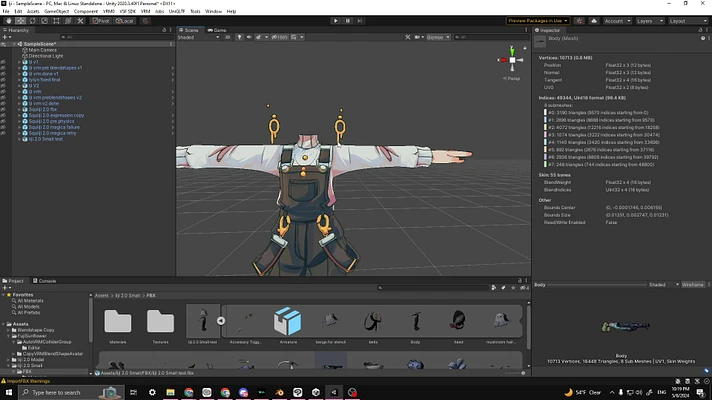
Task: Toggle scene lighting in Scene view
Action: (241, 37)
